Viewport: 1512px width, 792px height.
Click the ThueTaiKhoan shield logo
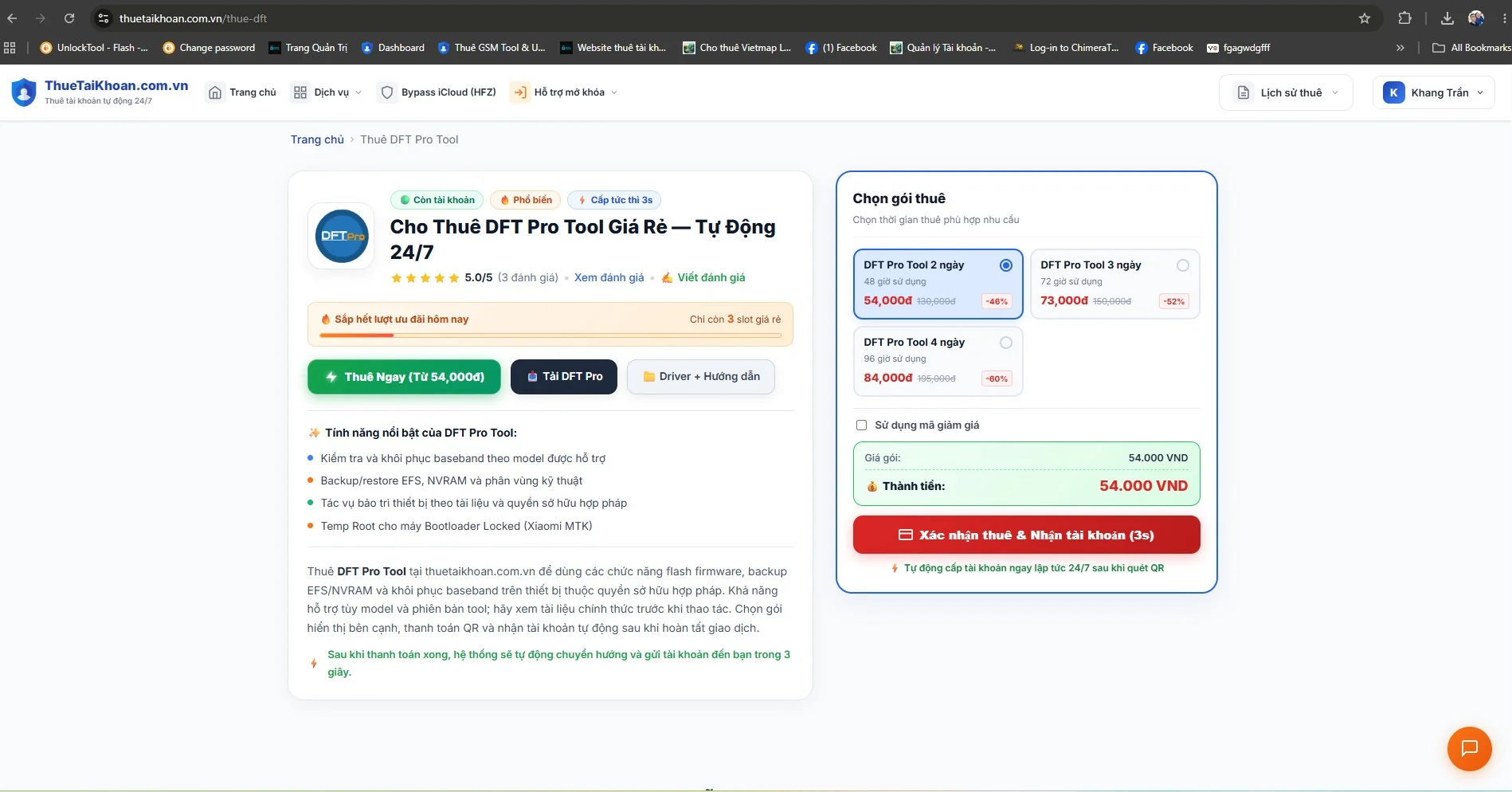pos(24,92)
